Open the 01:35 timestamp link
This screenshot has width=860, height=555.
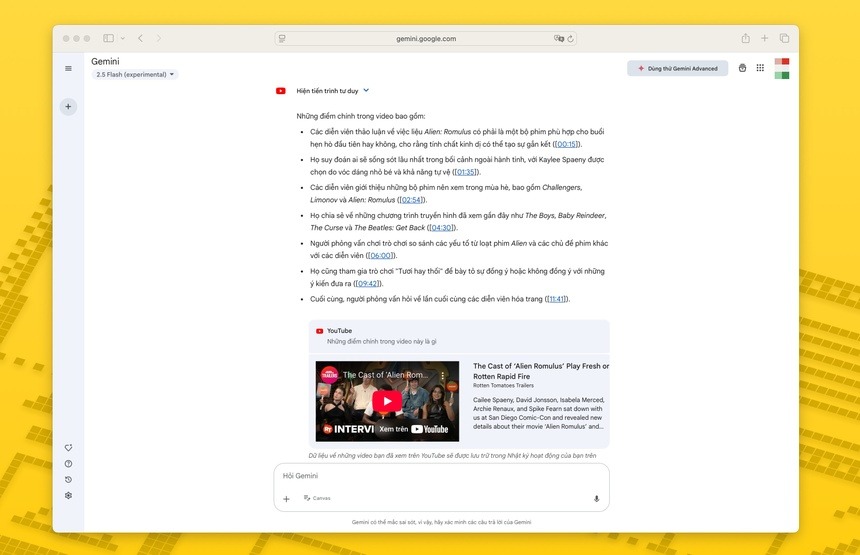(466, 172)
